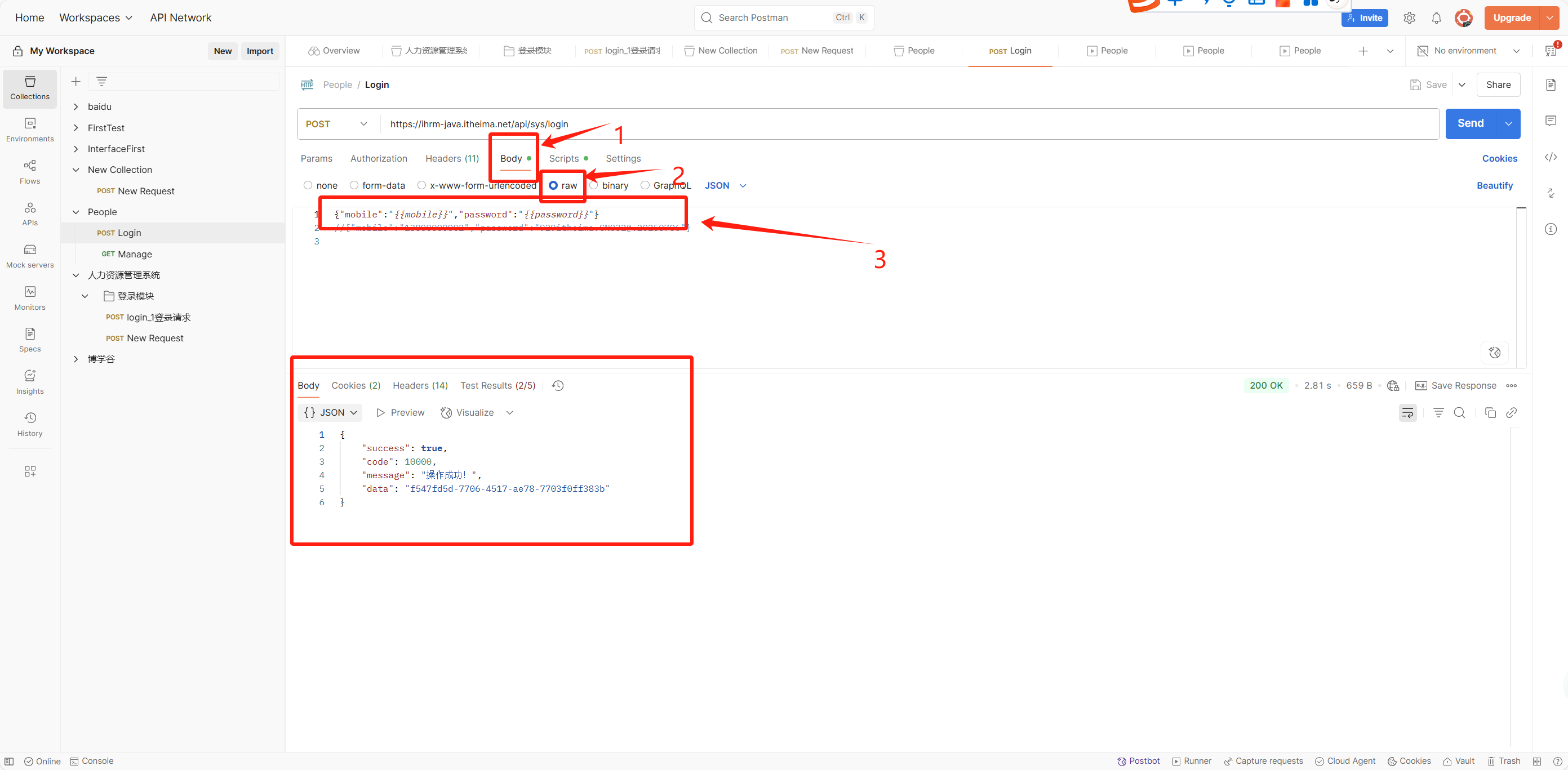Screen dimensions: 1568x770
Task: Copy the response body with copy icon
Action: 1490,413
